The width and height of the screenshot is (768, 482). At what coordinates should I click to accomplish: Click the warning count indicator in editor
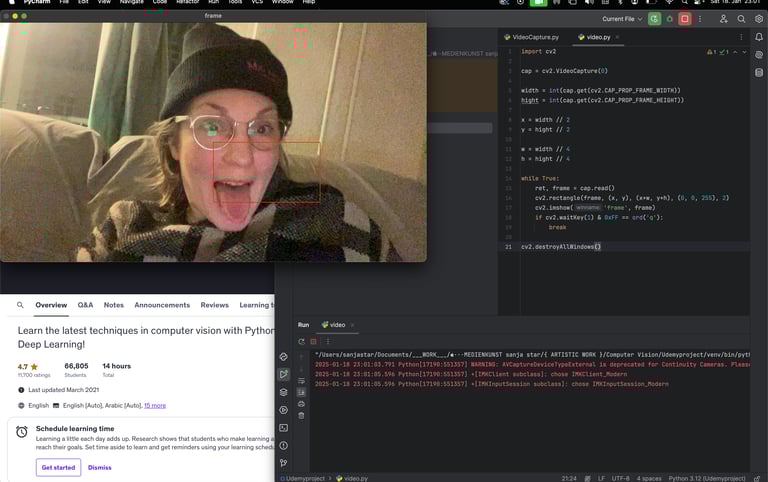712,52
